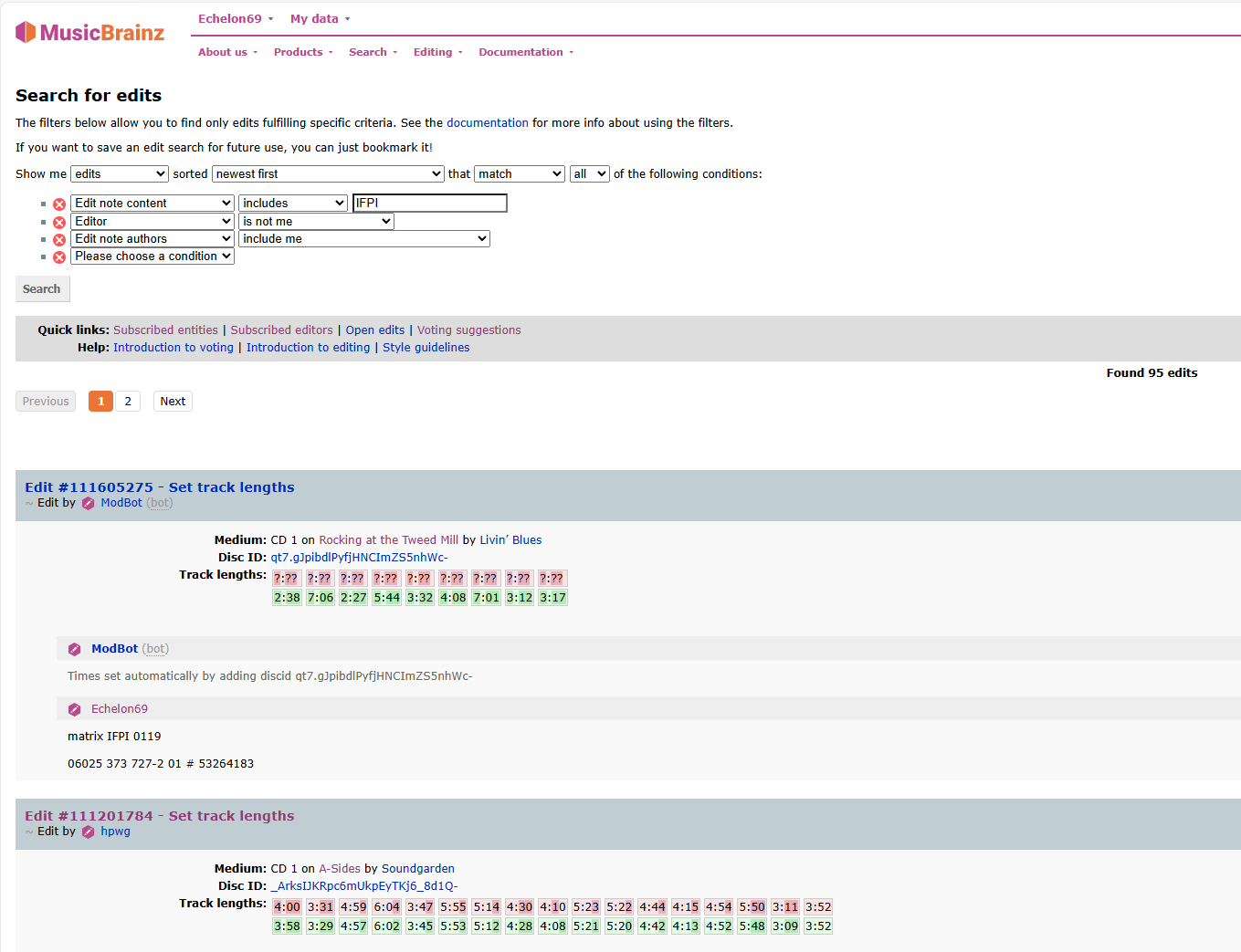The image size is (1241, 952).
Task: Open disc ID _ArksIJKRpc6mUkpEyTKj6_8d1Q- link
Action: point(364,886)
